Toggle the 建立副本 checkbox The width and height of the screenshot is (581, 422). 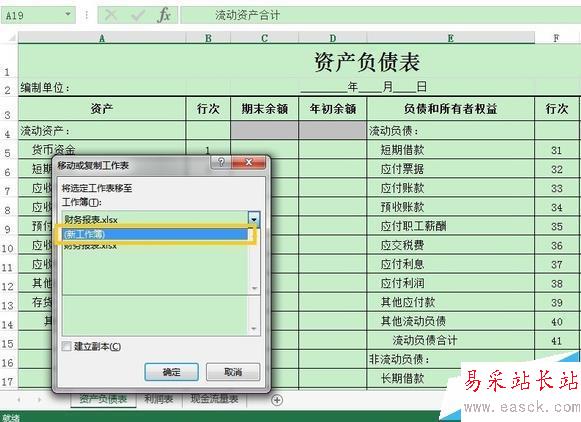pos(67,346)
